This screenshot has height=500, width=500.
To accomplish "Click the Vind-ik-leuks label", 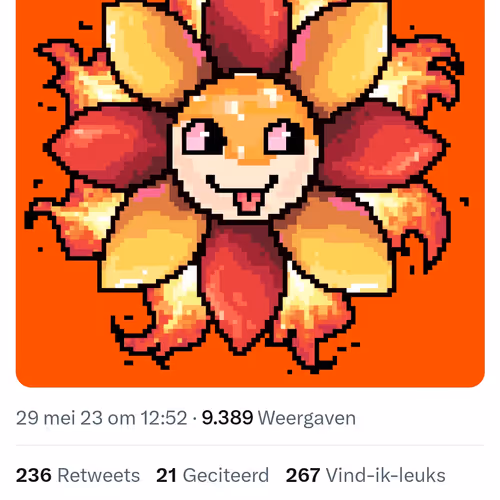I will coord(386,475).
